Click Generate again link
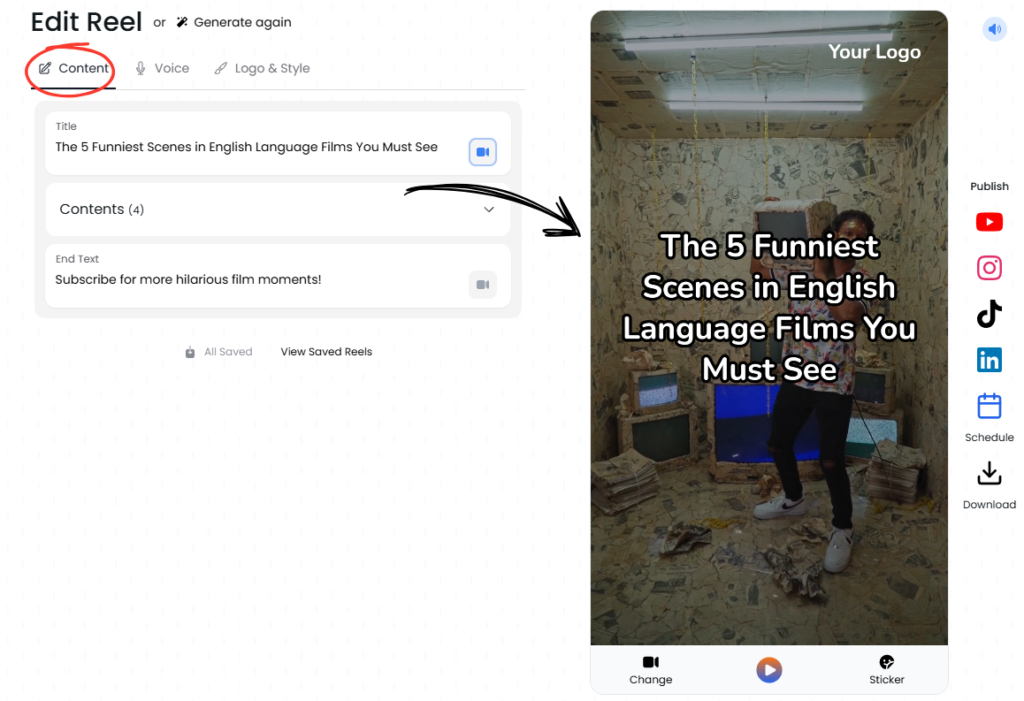 click(242, 22)
